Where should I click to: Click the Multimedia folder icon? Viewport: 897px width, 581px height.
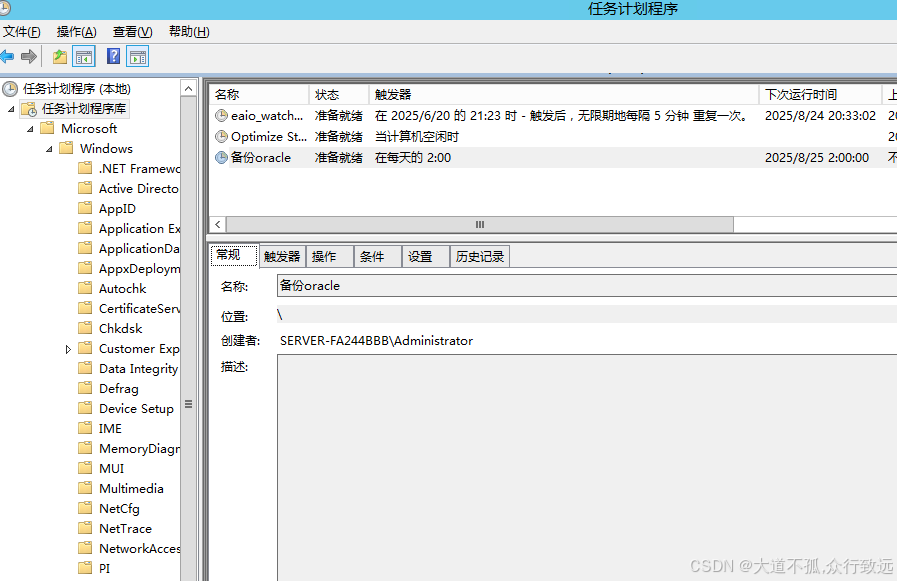pos(85,488)
